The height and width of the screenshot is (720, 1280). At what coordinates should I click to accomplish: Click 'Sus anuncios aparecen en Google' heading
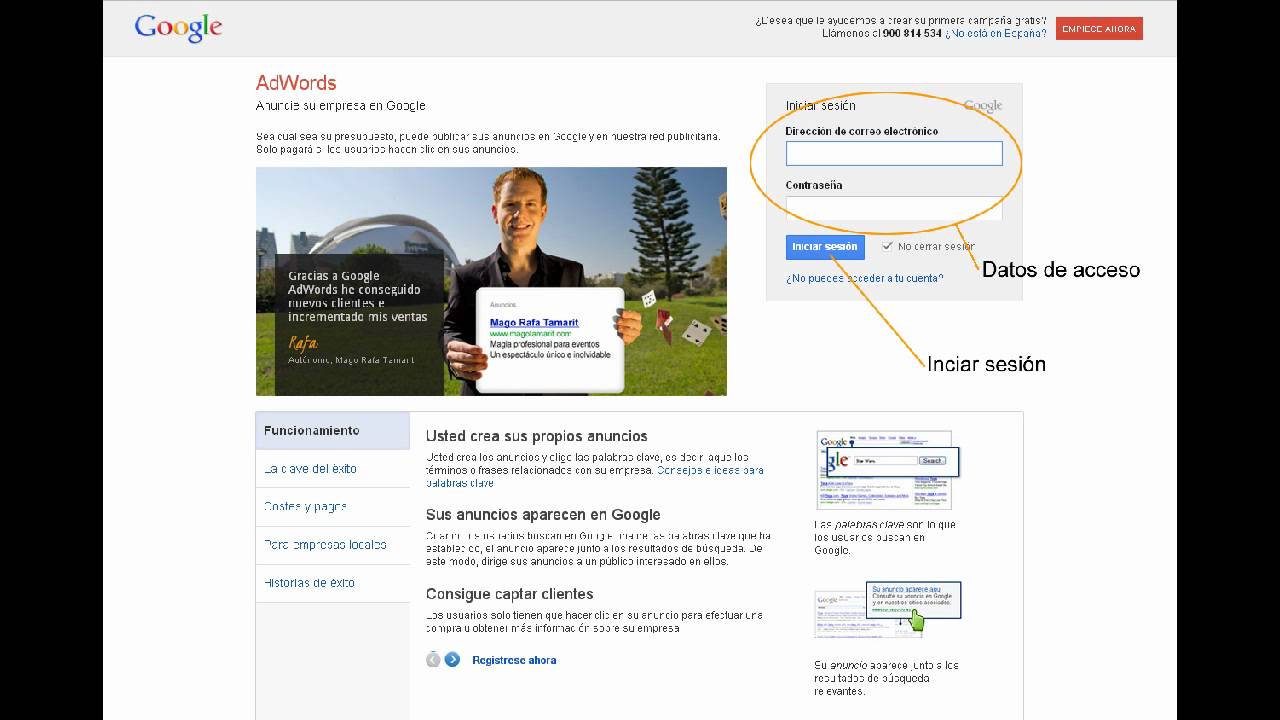pos(543,515)
